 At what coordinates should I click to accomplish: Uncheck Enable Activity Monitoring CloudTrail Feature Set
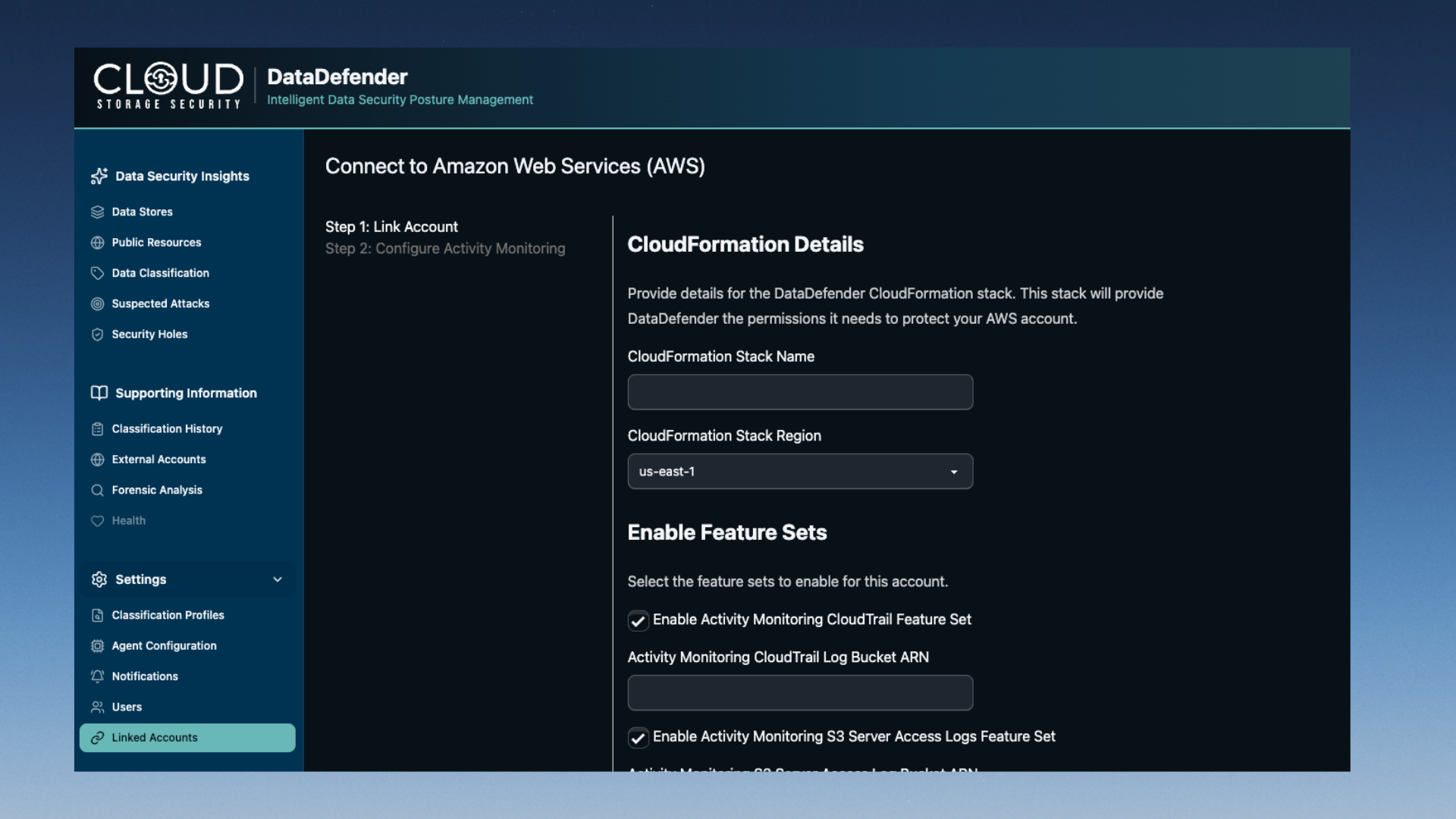point(638,620)
